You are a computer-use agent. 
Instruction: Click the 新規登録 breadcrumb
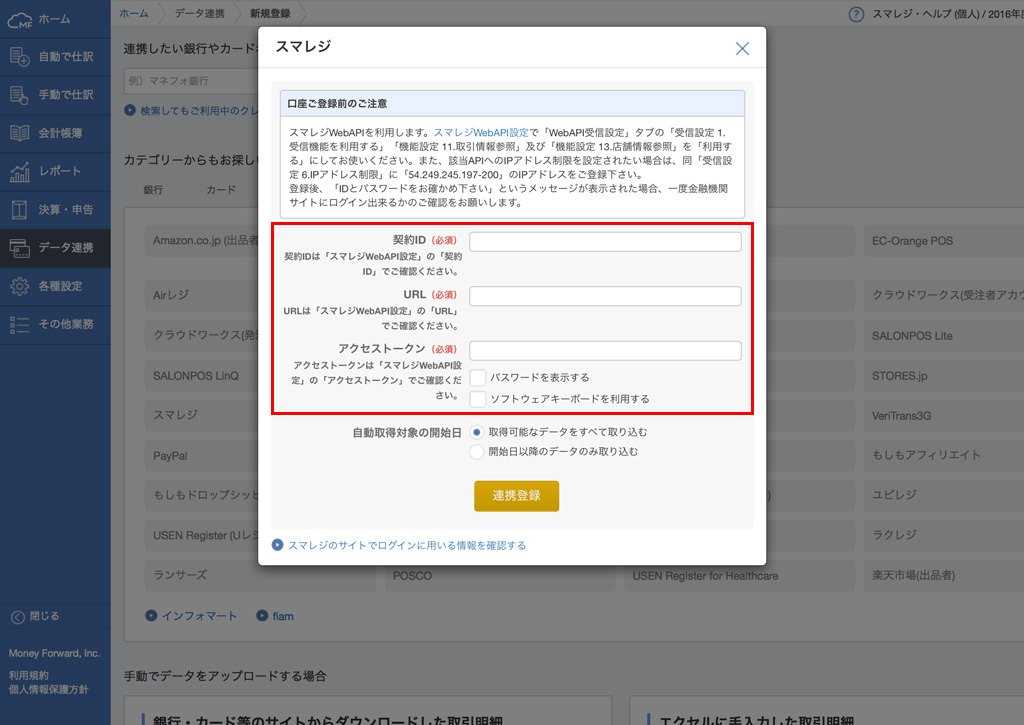point(270,13)
